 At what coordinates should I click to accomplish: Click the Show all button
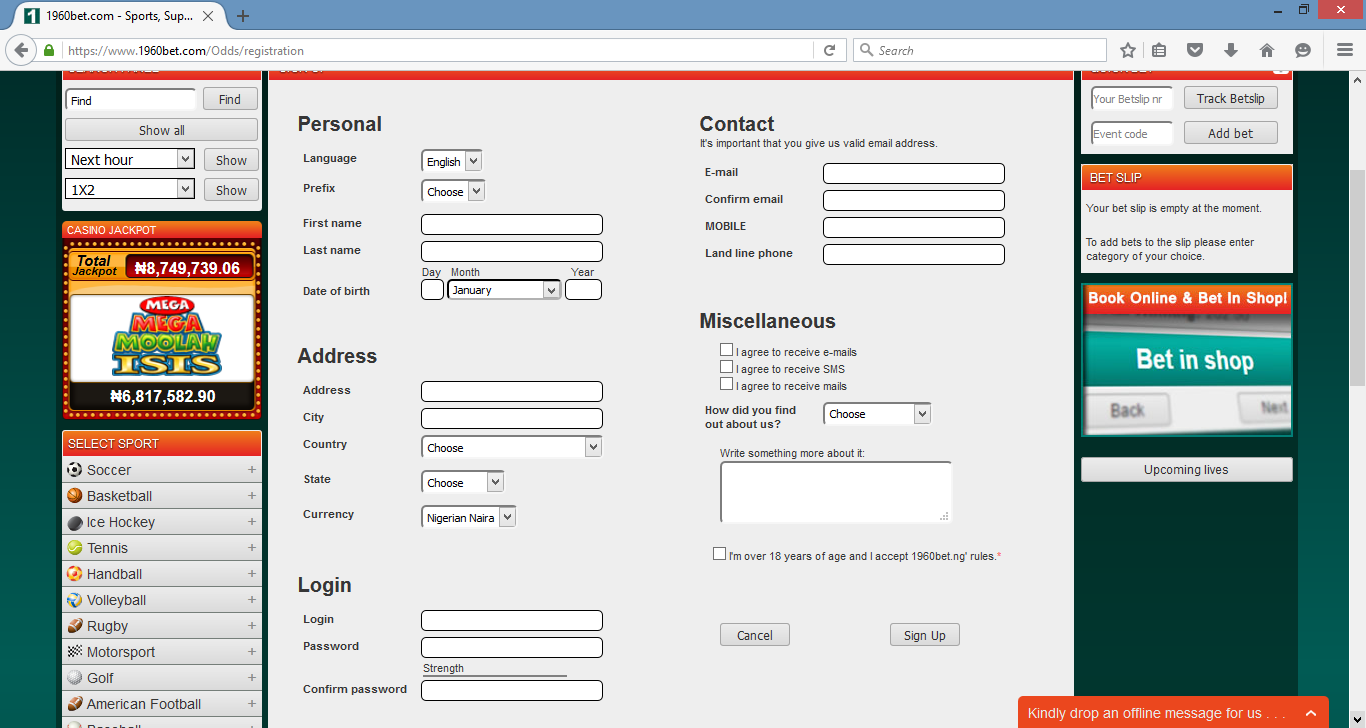pos(161,130)
